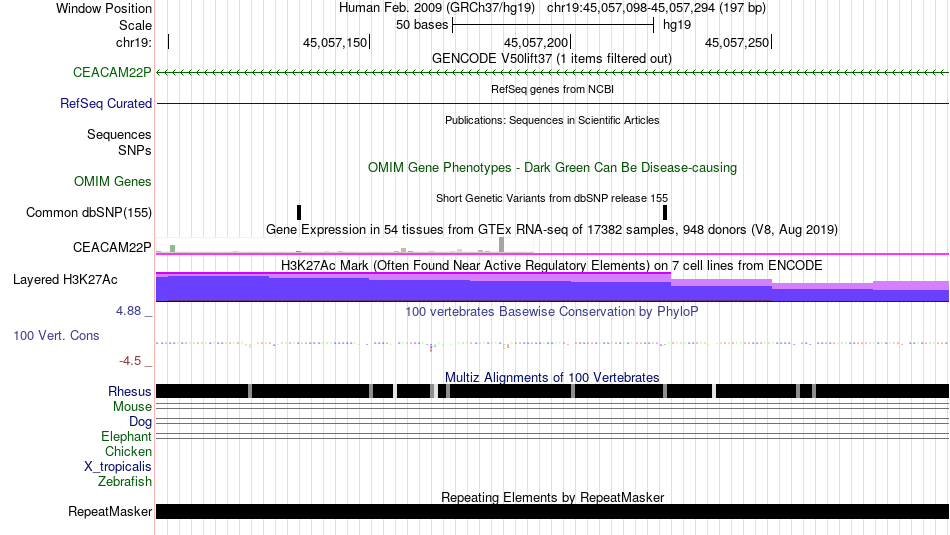Open OMIM Gene Phenotypes track title

point(552,168)
